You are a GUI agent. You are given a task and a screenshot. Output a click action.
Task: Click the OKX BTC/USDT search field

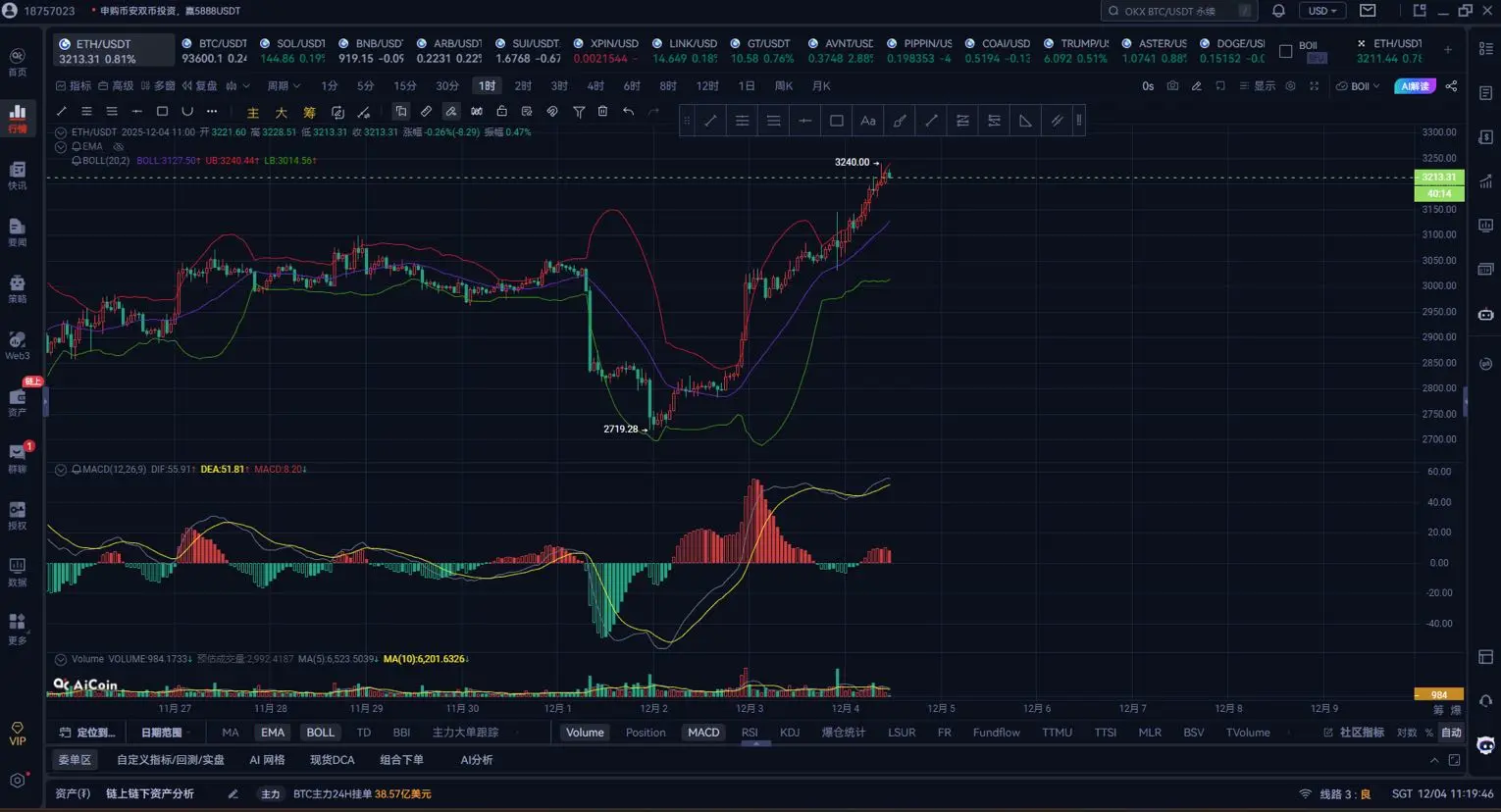coord(1179,11)
